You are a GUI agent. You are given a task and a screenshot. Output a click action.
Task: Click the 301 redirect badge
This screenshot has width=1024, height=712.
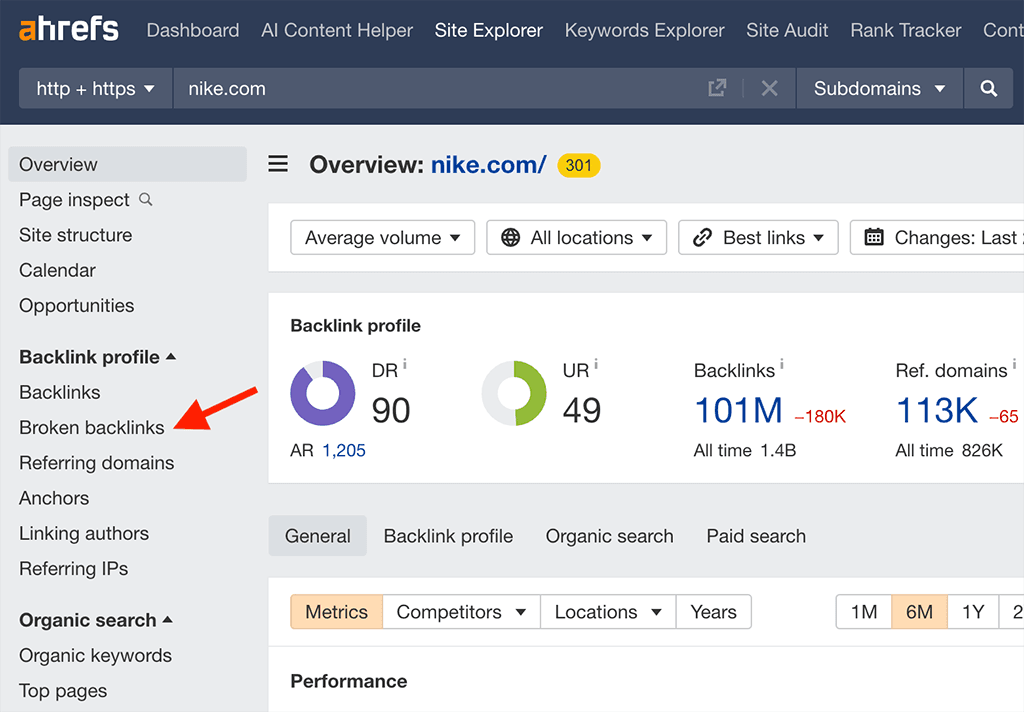[579, 165]
